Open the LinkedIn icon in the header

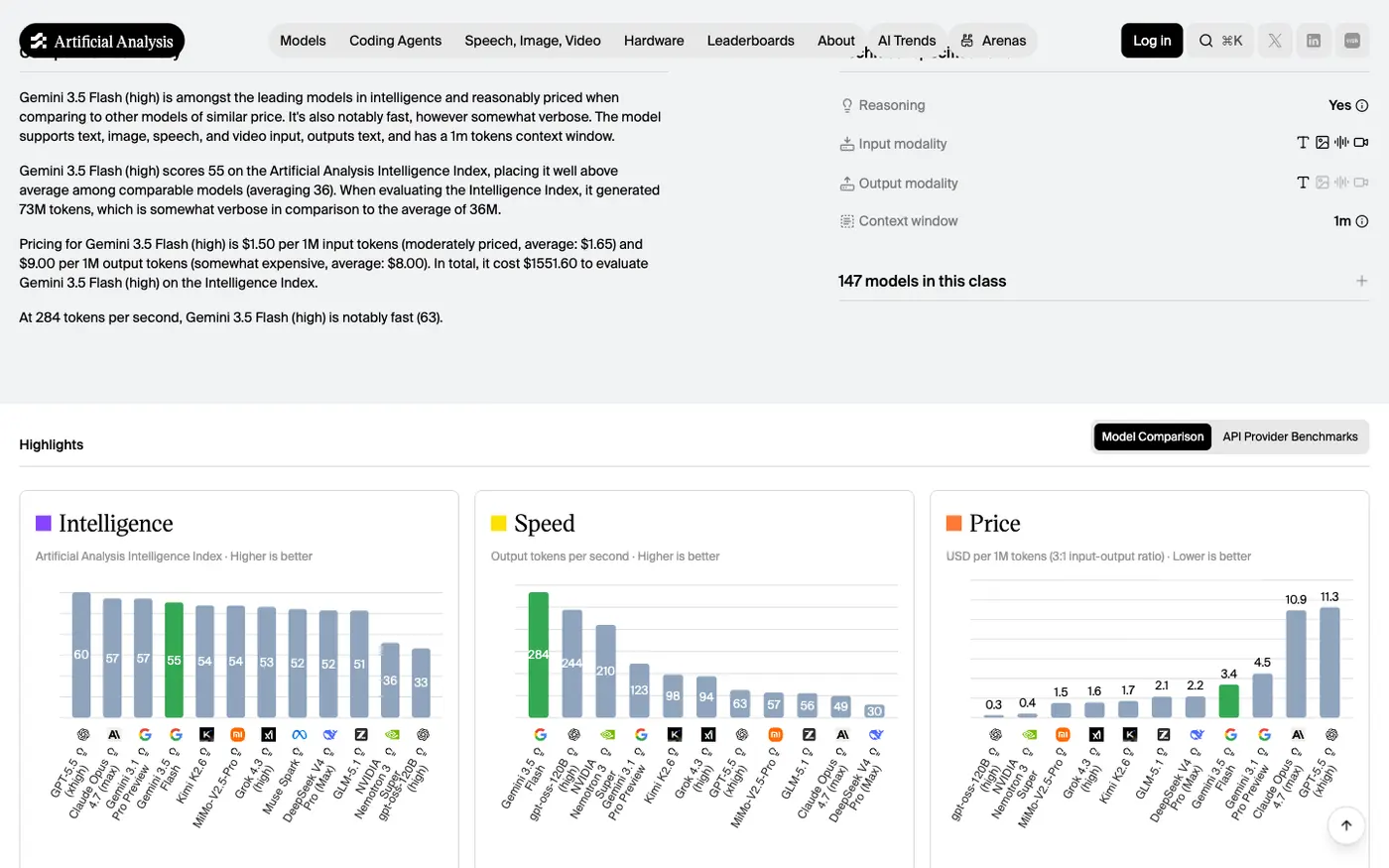coord(1314,41)
